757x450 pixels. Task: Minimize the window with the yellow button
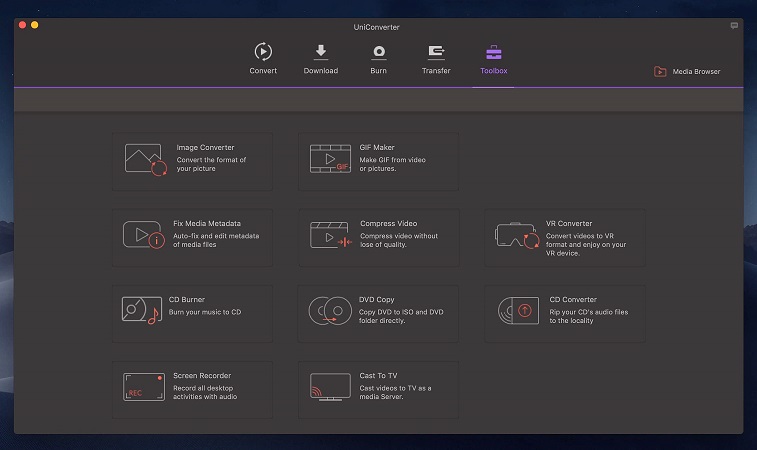35,25
